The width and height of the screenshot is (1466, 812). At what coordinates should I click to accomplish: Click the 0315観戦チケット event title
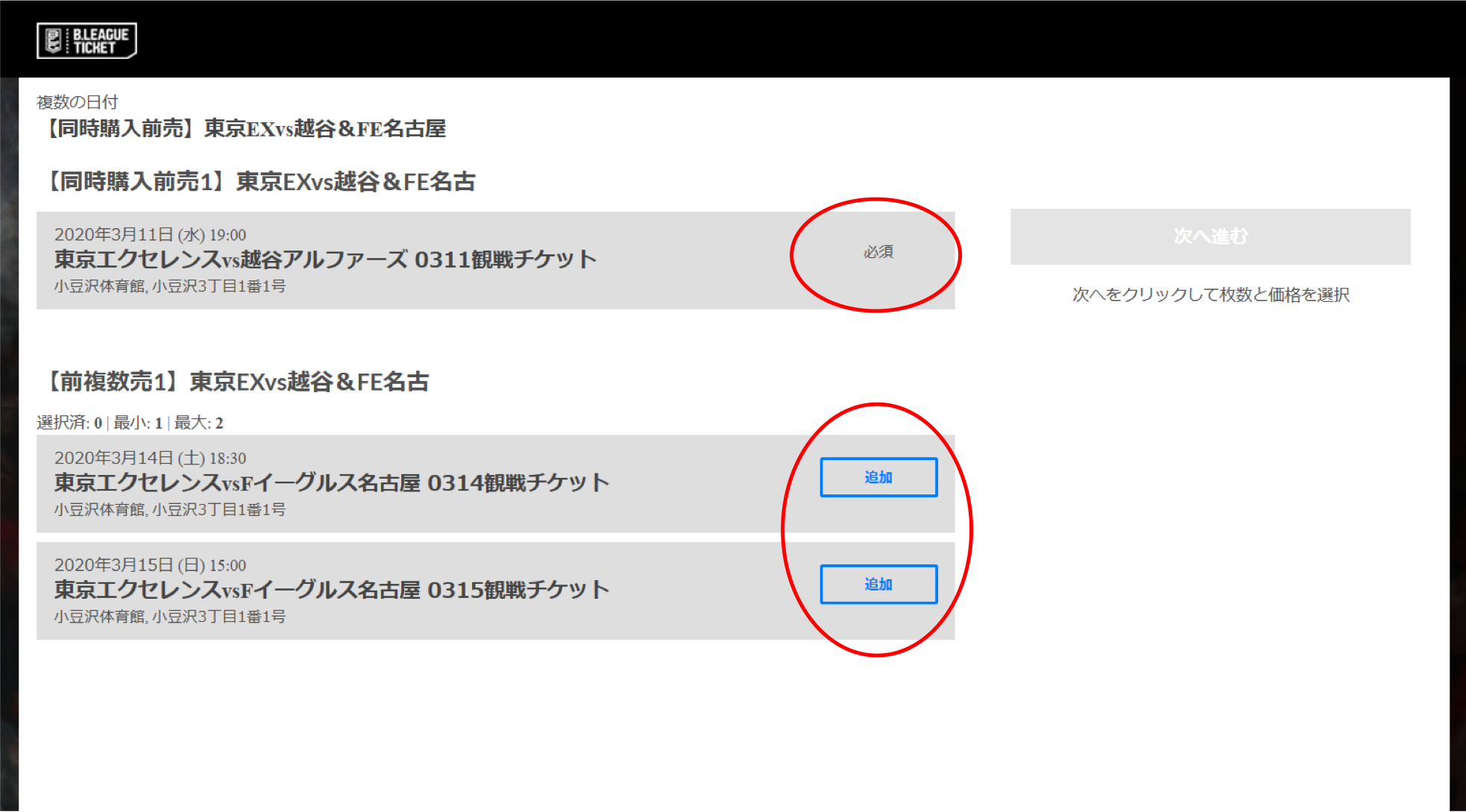(x=331, y=590)
